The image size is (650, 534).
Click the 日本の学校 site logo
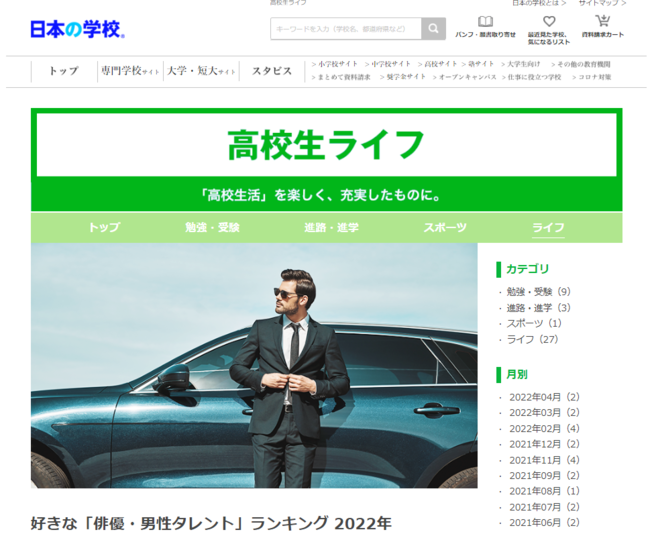pyautogui.click(x=78, y=30)
